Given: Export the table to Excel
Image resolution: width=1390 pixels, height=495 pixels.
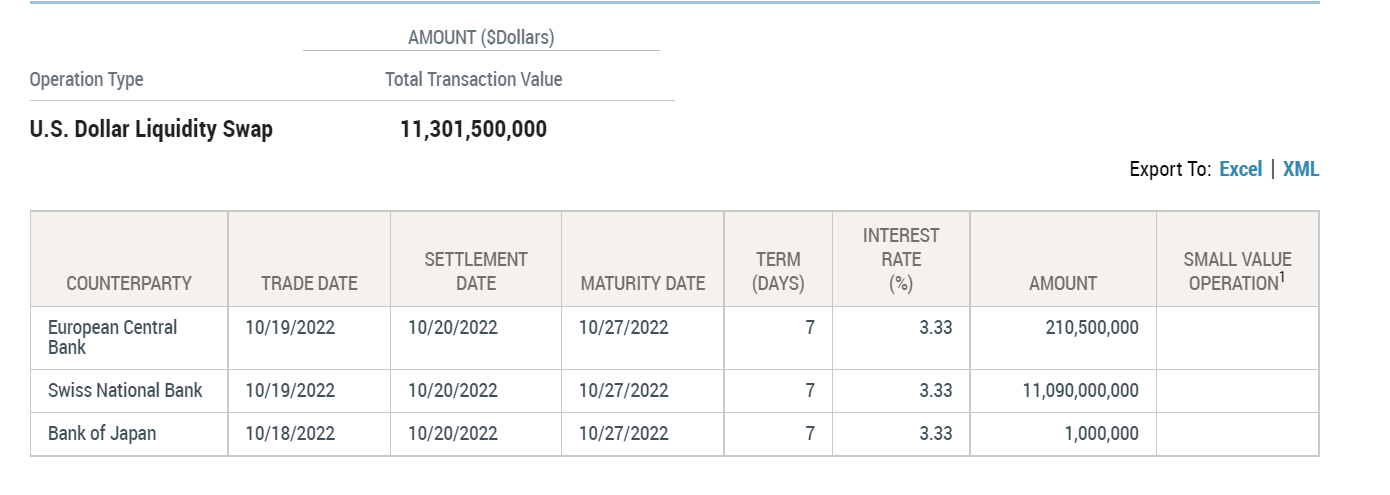Looking at the screenshot, I should [1240, 169].
